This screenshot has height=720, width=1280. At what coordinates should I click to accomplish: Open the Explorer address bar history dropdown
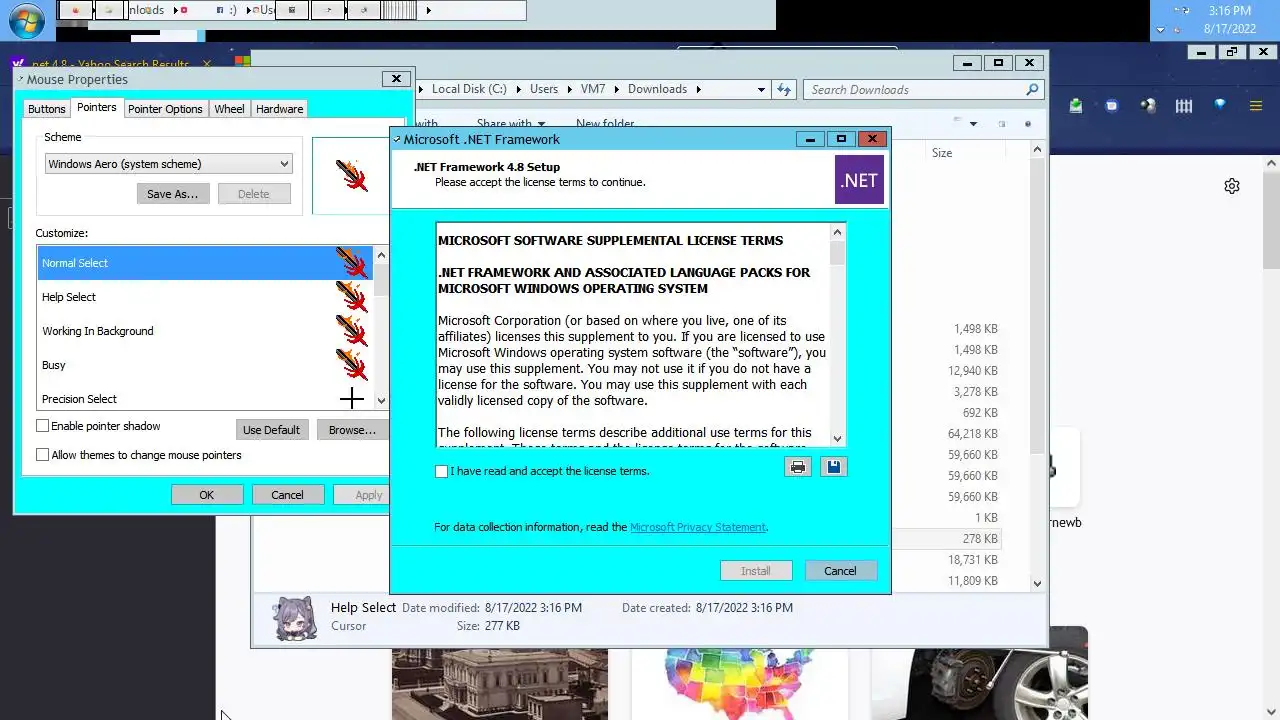pos(761,89)
